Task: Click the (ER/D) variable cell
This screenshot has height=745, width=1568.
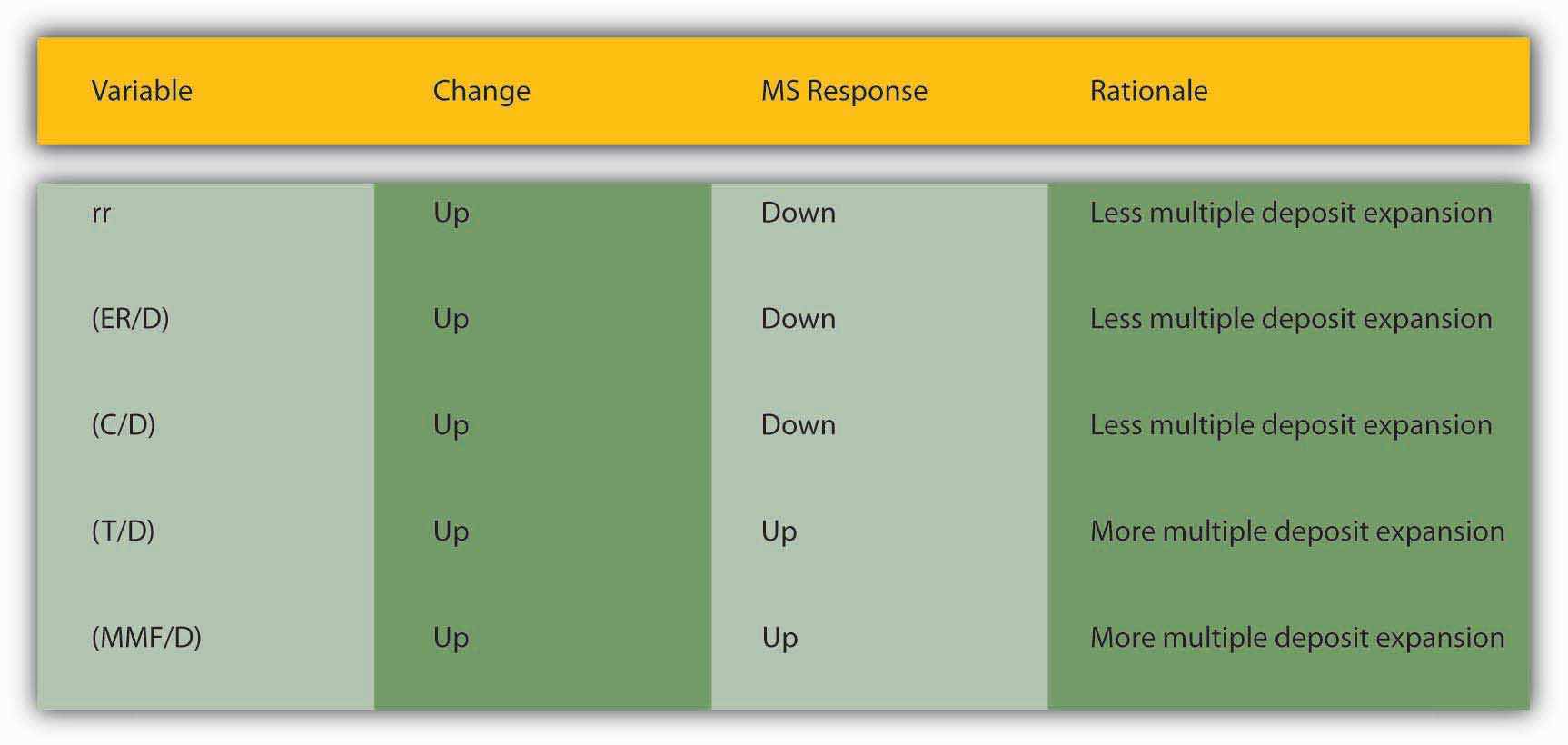Action: pos(130,319)
